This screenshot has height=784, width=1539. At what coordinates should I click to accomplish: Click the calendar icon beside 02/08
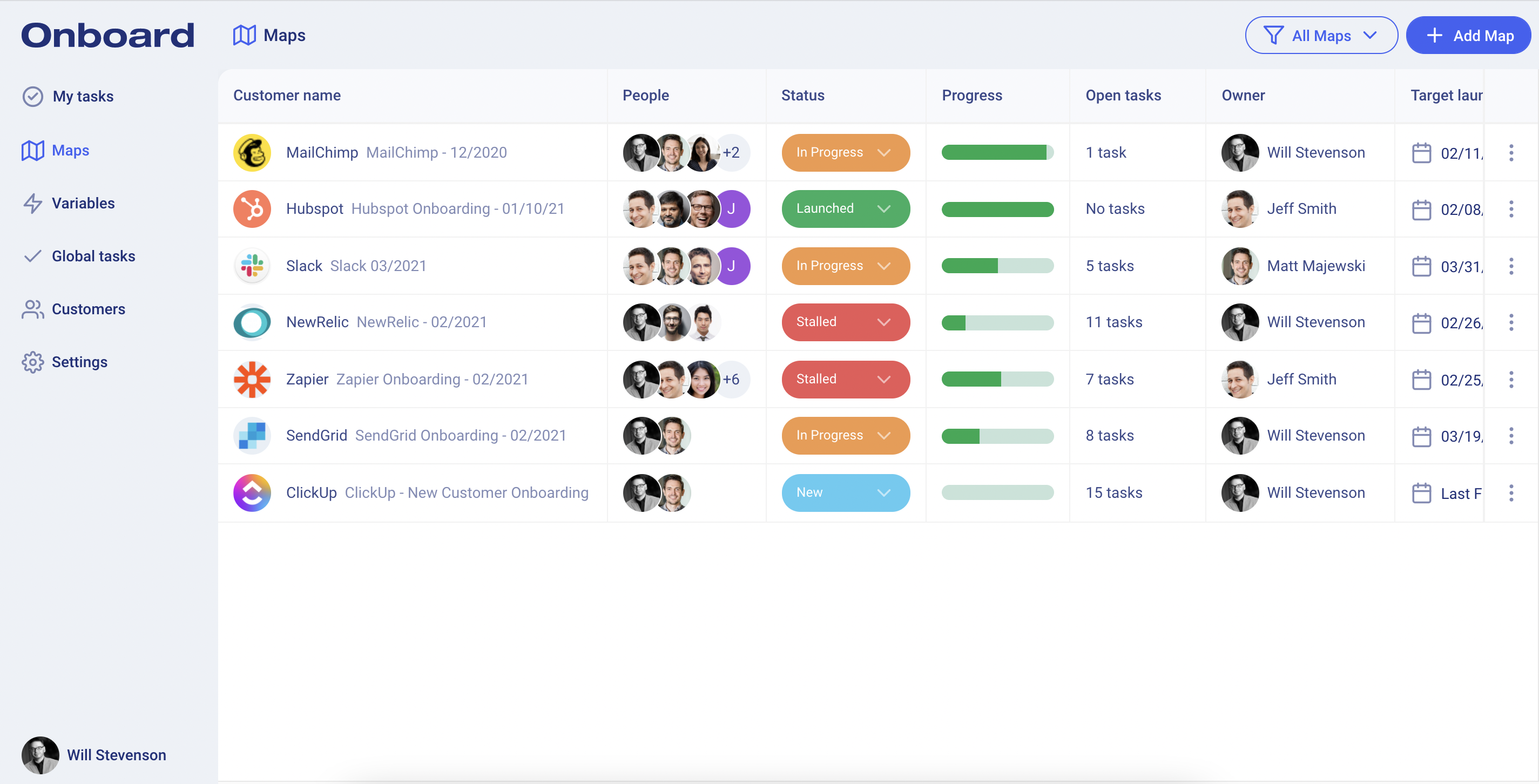coord(1422,209)
